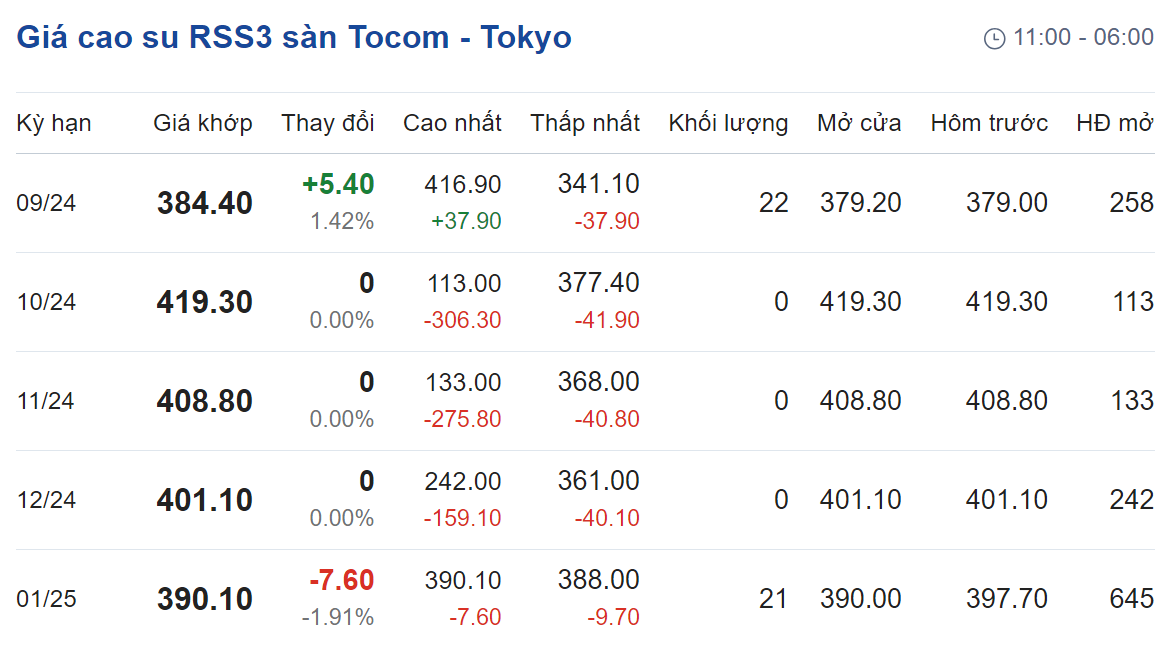
Task: Click the -7.60 change value
Action: click(341, 580)
